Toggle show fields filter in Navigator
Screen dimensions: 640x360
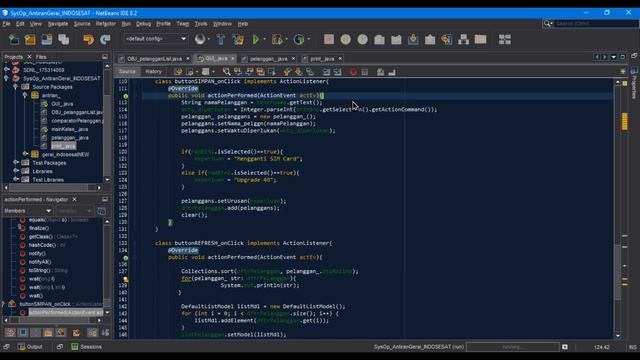click(x=23, y=332)
